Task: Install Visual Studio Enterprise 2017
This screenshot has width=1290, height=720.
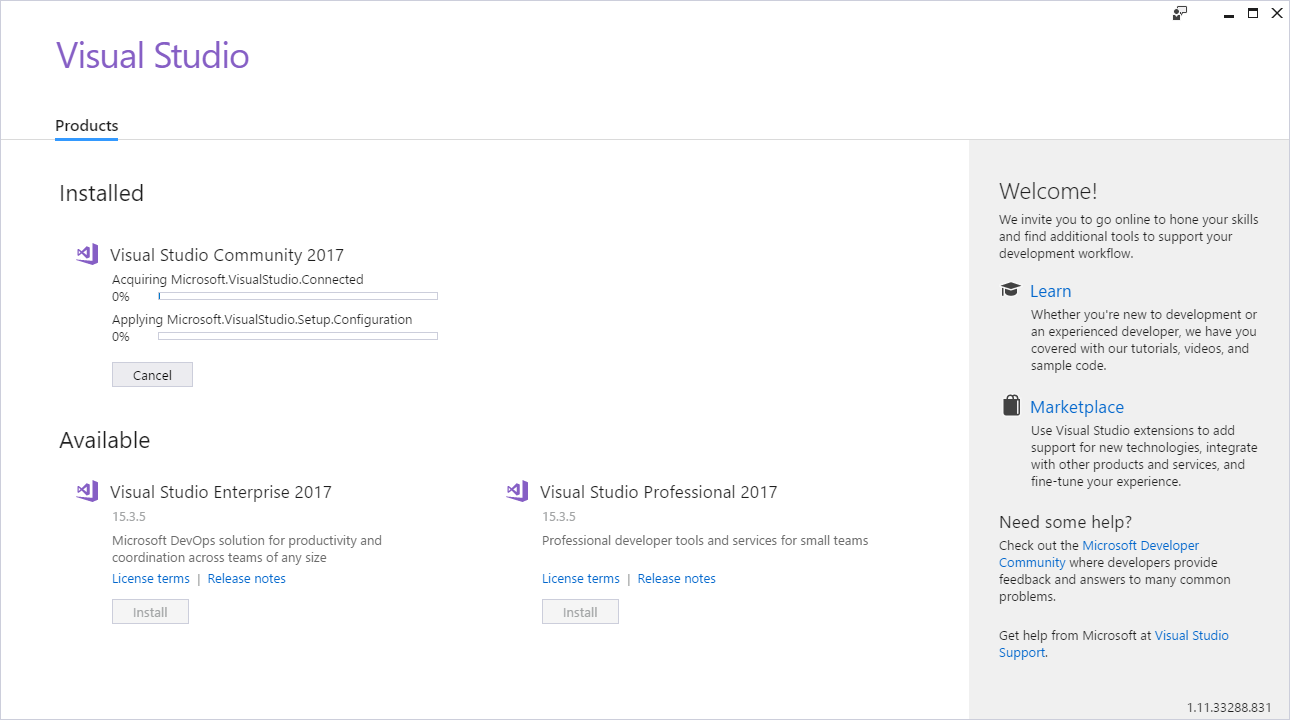Action: point(150,612)
